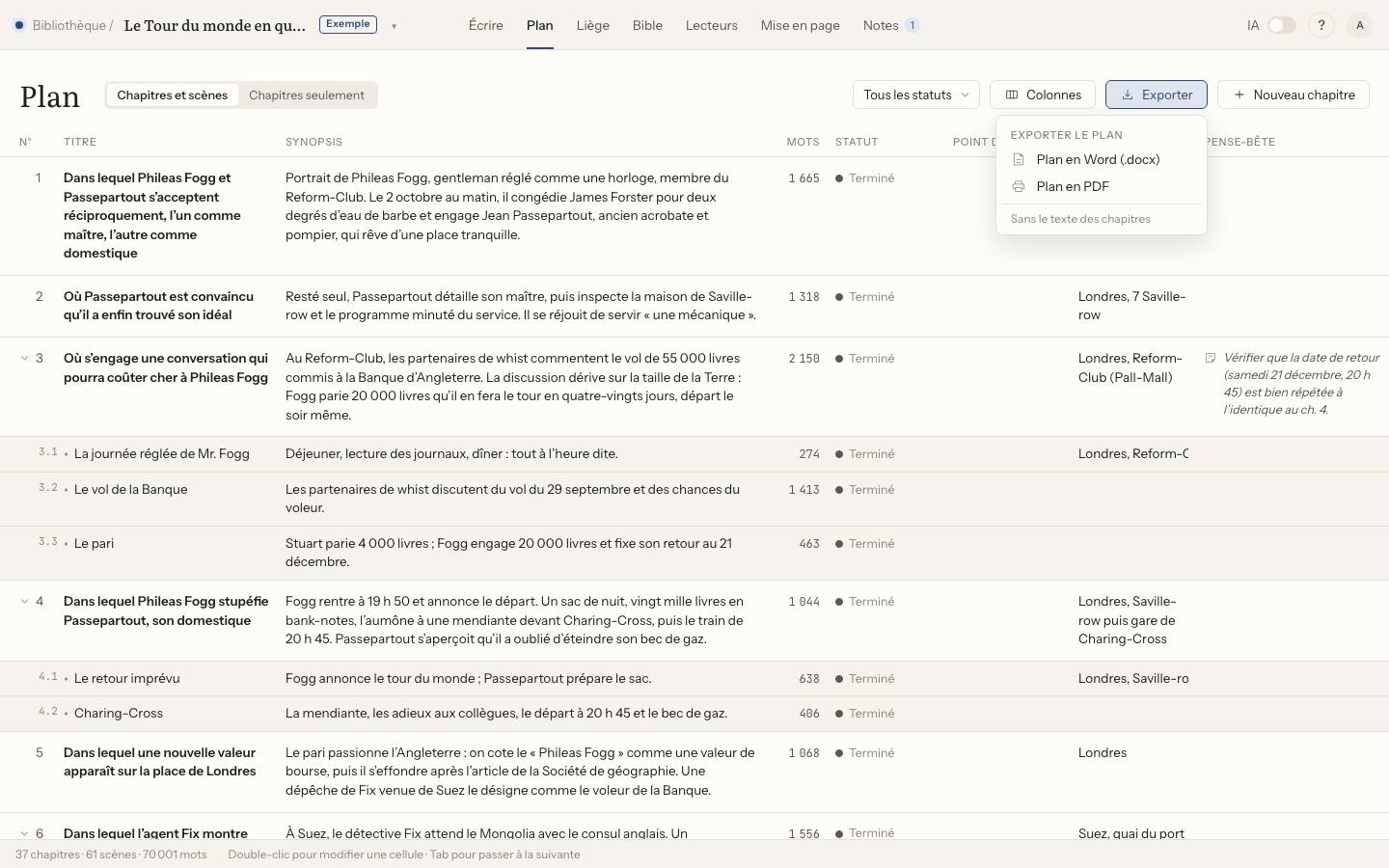The width and height of the screenshot is (1389, 868).
Task: Click scene 'La journée réglée de Mr. Fogg'
Action: [x=162, y=453]
